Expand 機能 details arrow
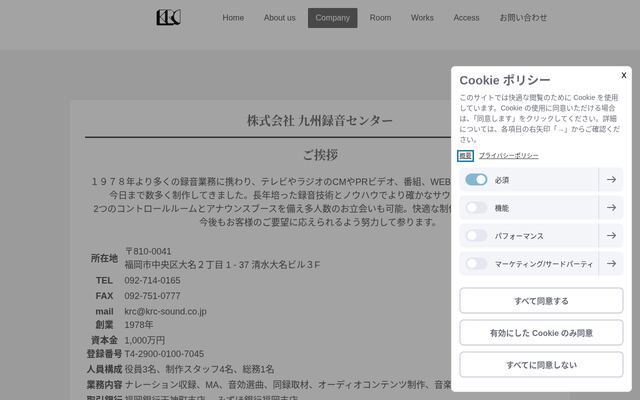Viewport: 640px width, 400px height. (611, 208)
